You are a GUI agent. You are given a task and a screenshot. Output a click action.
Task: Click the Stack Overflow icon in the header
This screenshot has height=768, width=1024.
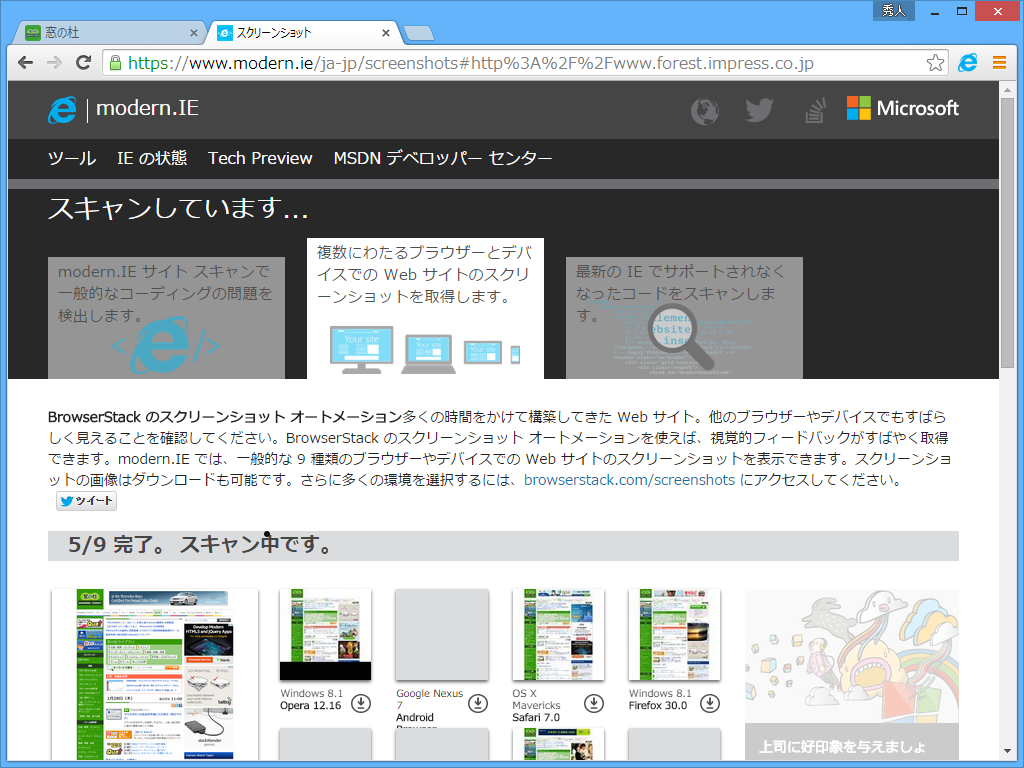[814, 111]
